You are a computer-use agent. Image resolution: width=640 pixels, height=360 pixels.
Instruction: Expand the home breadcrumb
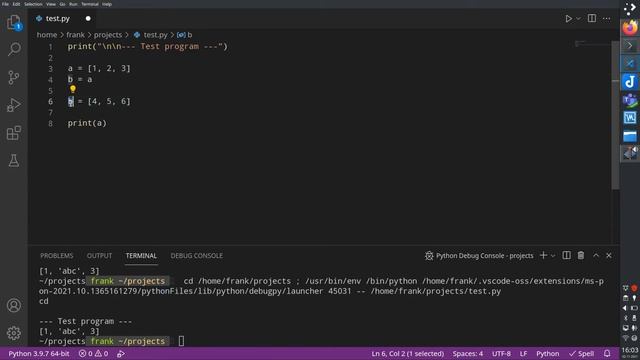[x=47, y=35]
